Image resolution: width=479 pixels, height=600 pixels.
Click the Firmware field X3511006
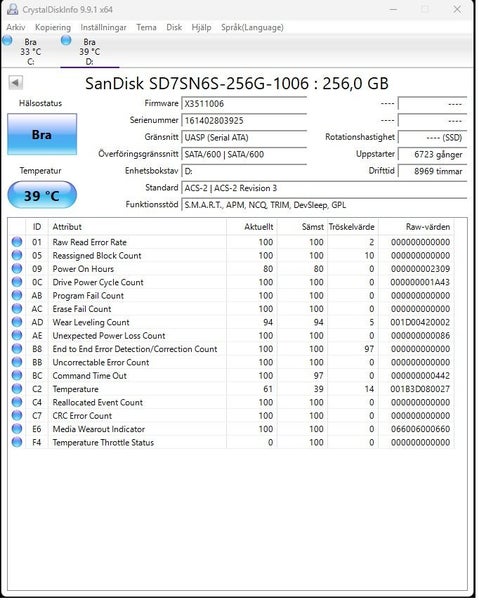pos(244,104)
